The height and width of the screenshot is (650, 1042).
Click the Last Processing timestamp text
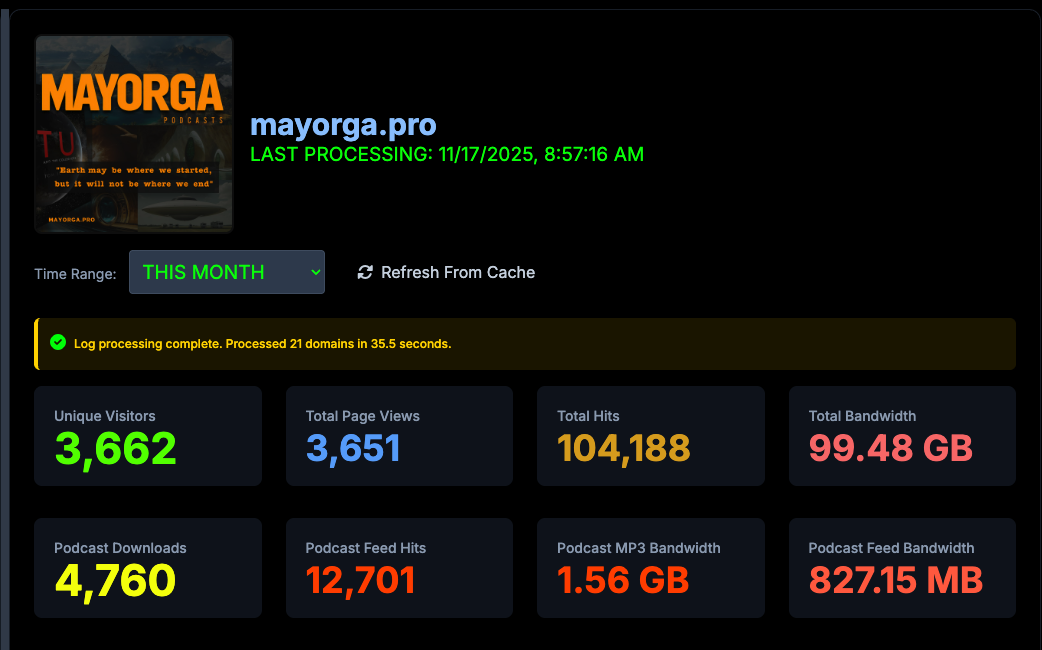click(447, 155)
